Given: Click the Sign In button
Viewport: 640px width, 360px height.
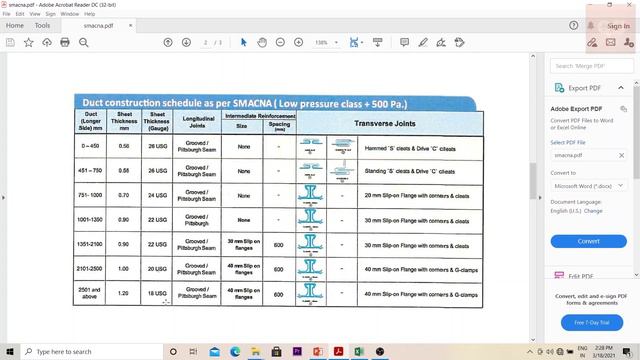Looking at the screenshot, I should (x=618, y=26).
